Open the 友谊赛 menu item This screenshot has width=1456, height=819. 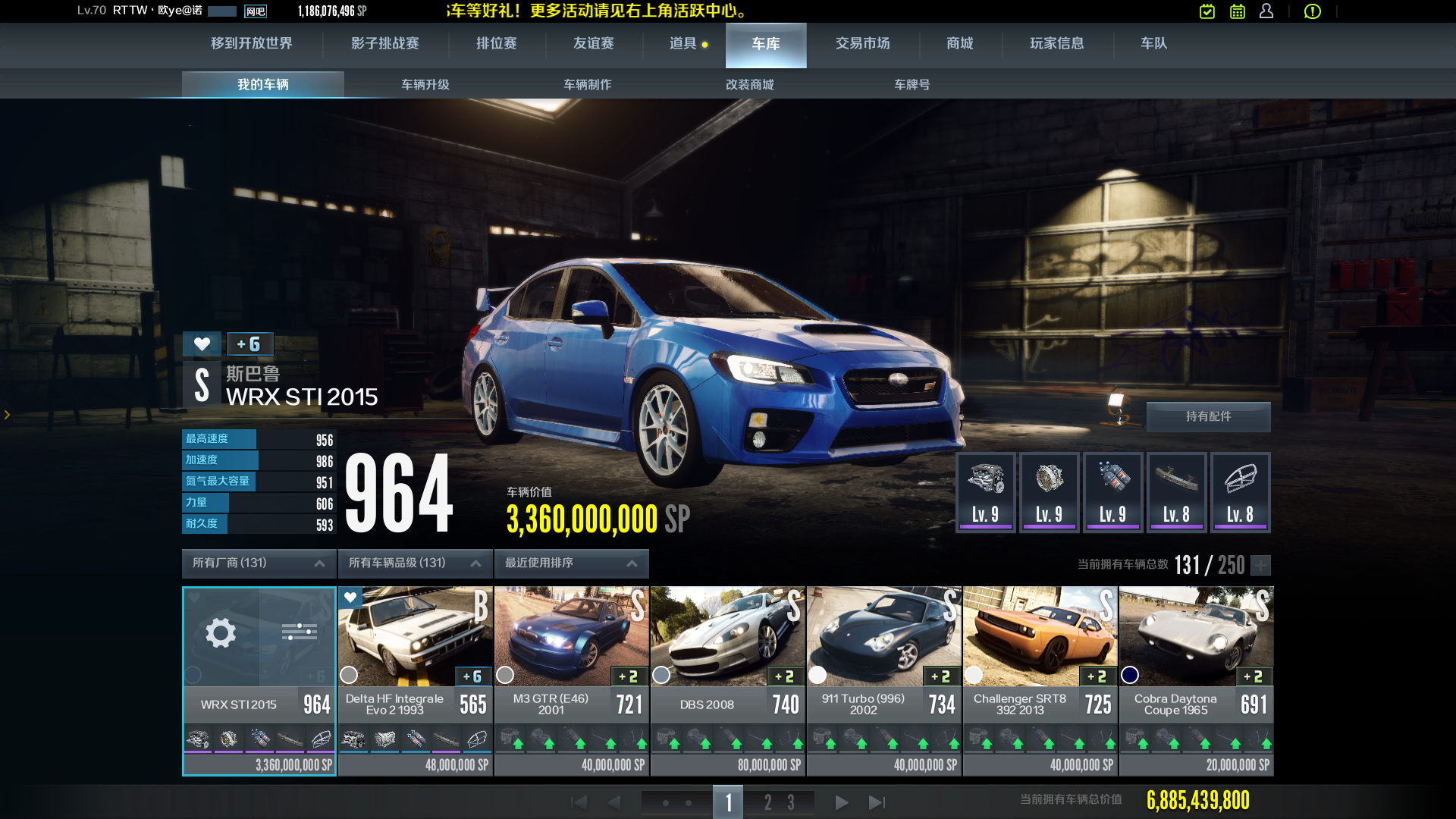coord(593,44)
